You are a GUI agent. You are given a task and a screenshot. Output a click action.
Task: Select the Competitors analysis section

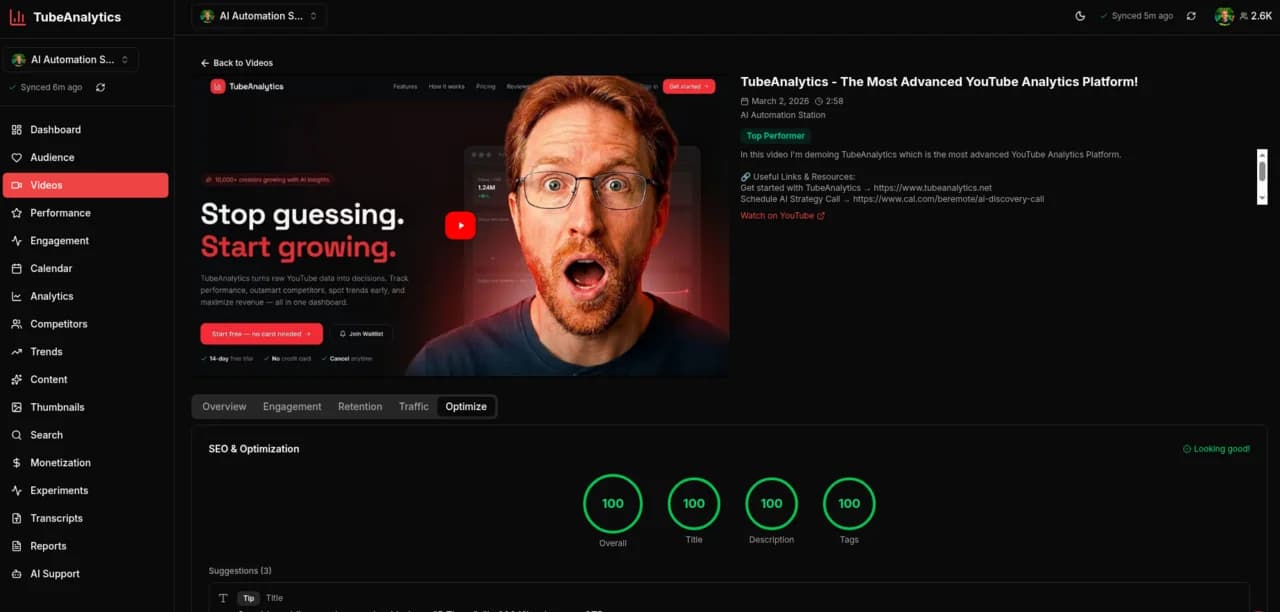[58, 323]
